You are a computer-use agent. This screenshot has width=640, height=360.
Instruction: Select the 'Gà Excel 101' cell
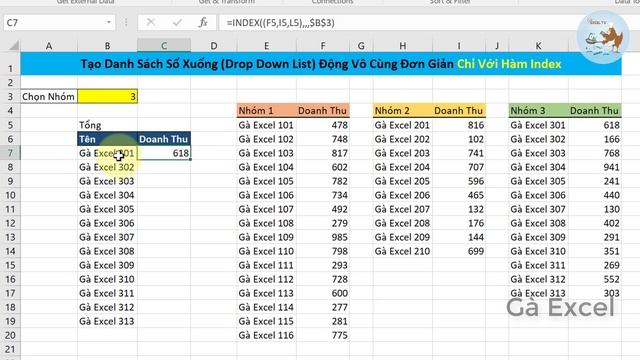pos(266,125)
